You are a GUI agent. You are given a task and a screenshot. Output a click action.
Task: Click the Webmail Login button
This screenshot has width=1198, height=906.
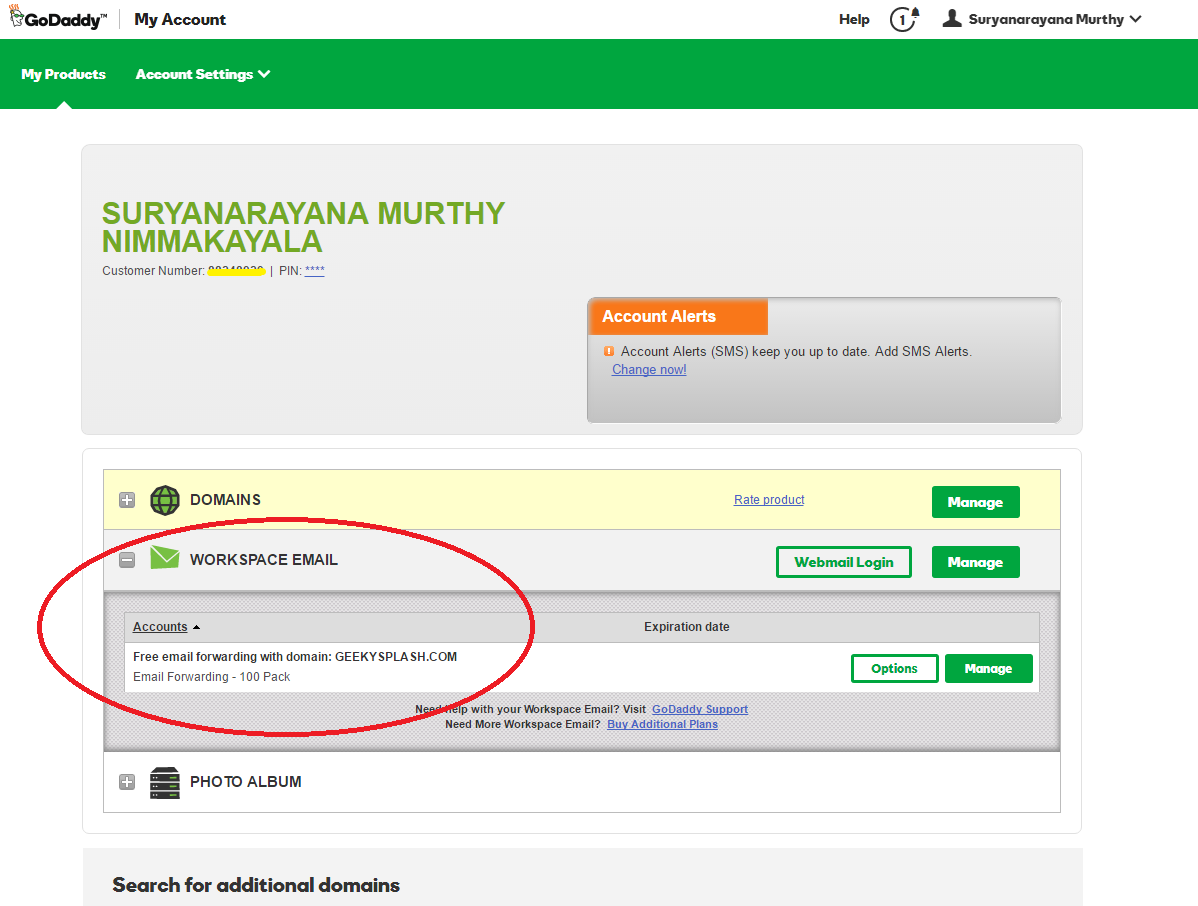tap(843, 562)
